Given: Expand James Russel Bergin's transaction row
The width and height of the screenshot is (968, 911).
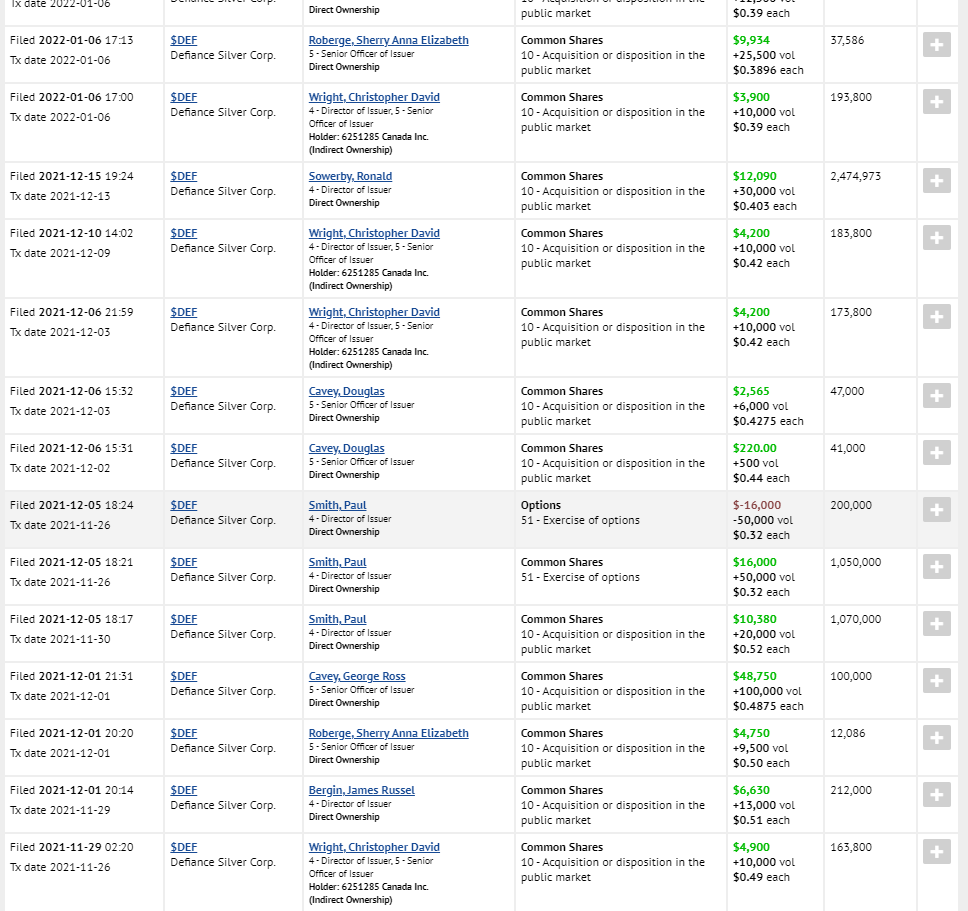Looking at the screenshot, I should tap(937, 794).
